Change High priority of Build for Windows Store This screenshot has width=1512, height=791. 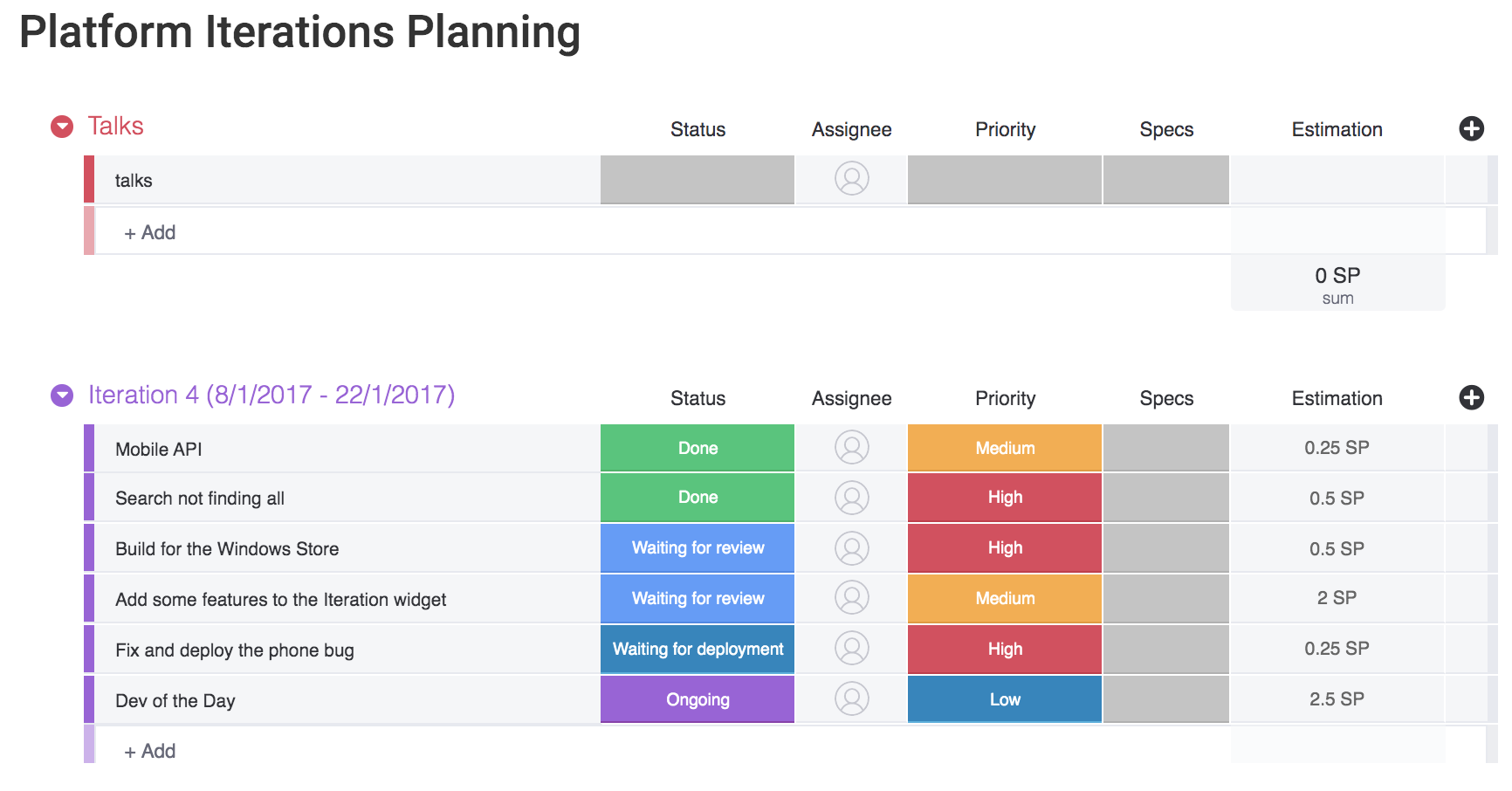(x=1005, y=548)
